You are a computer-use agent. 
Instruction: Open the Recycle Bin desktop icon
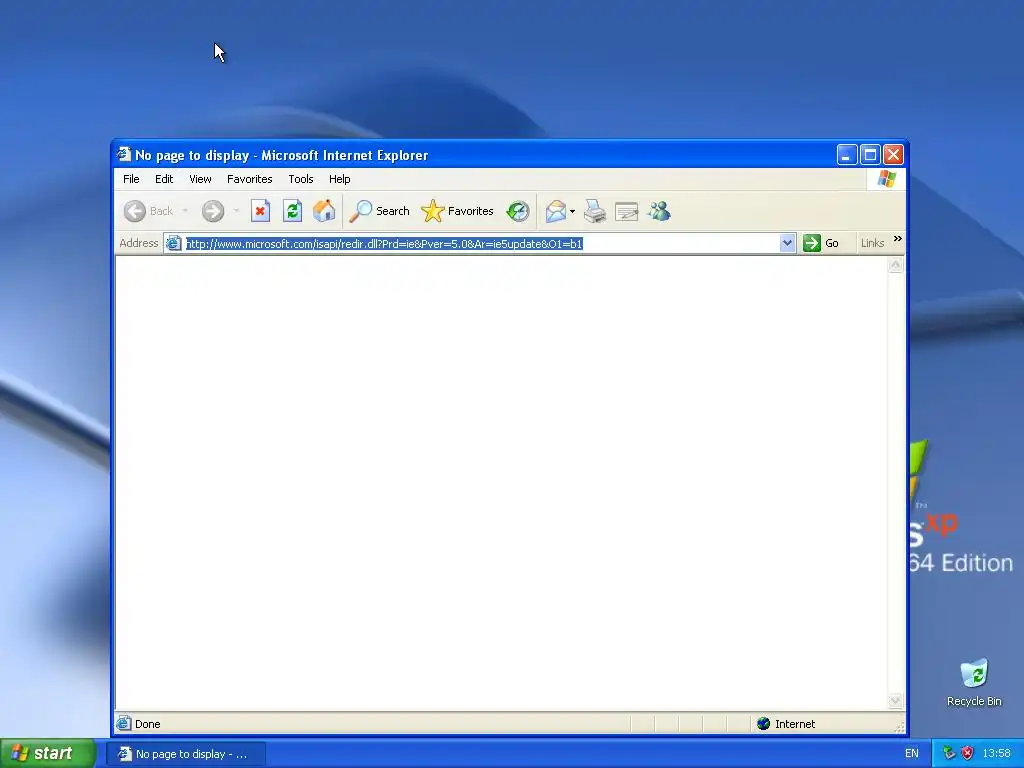click(x=974, y=682)
